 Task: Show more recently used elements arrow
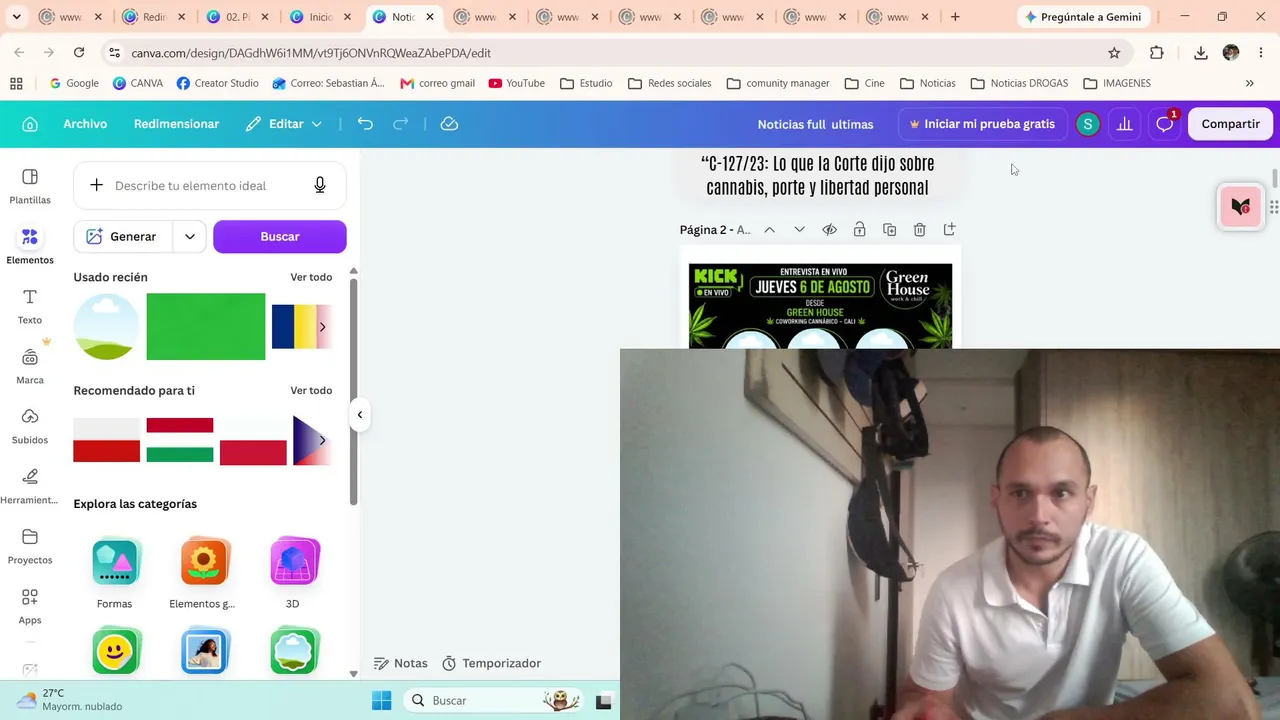coord(322,327)
